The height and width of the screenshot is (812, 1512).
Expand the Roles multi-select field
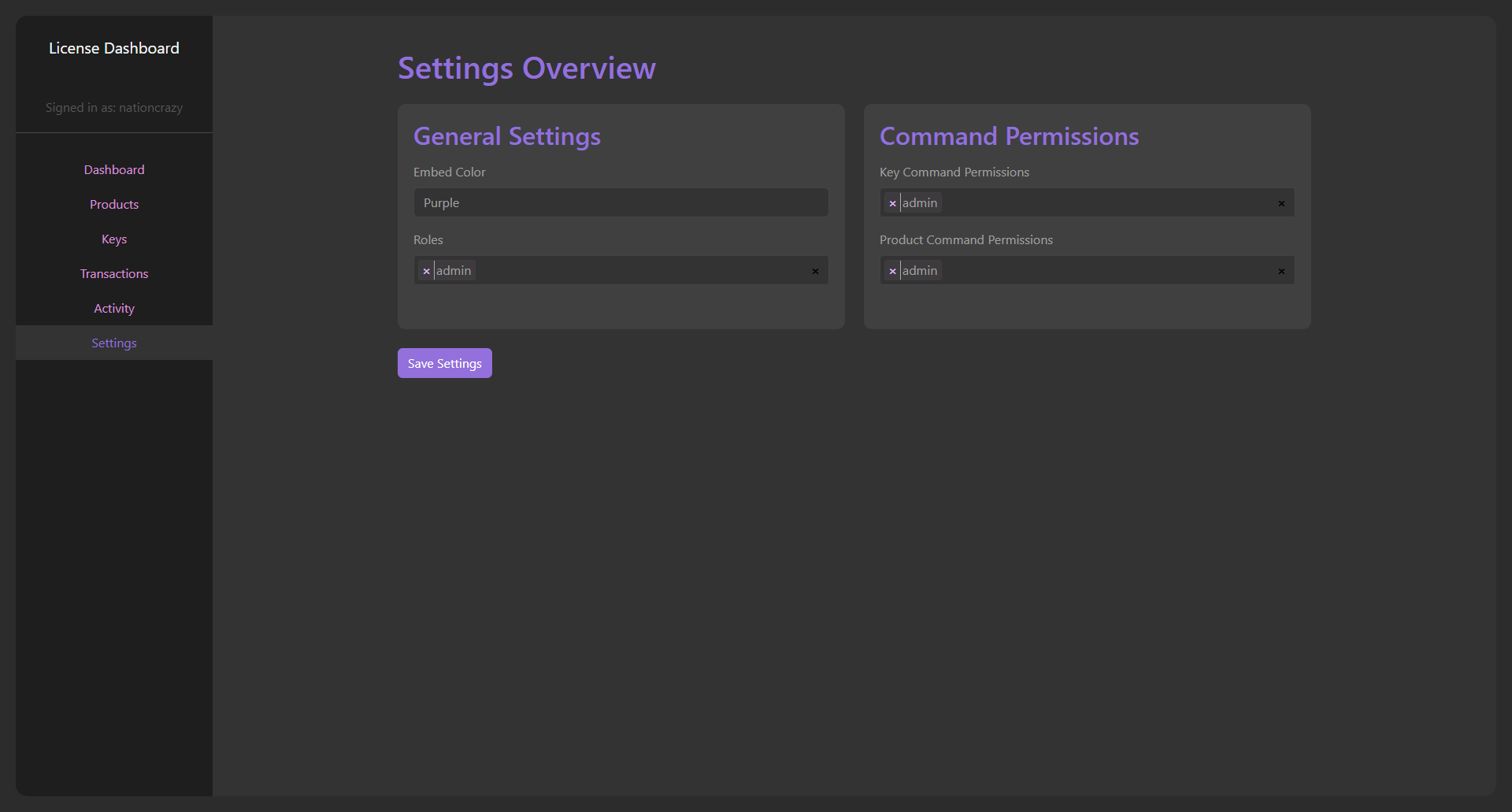tap(638, 271)
